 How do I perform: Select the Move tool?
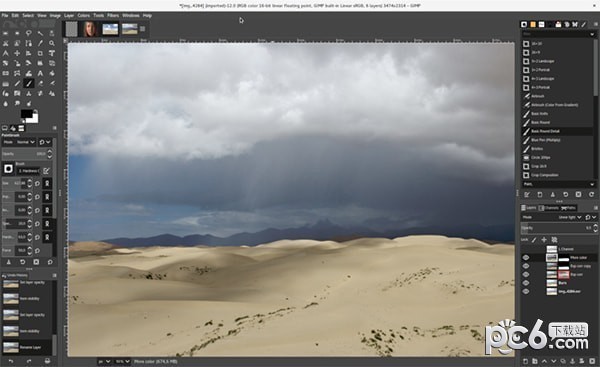click(x=17, y=53)
